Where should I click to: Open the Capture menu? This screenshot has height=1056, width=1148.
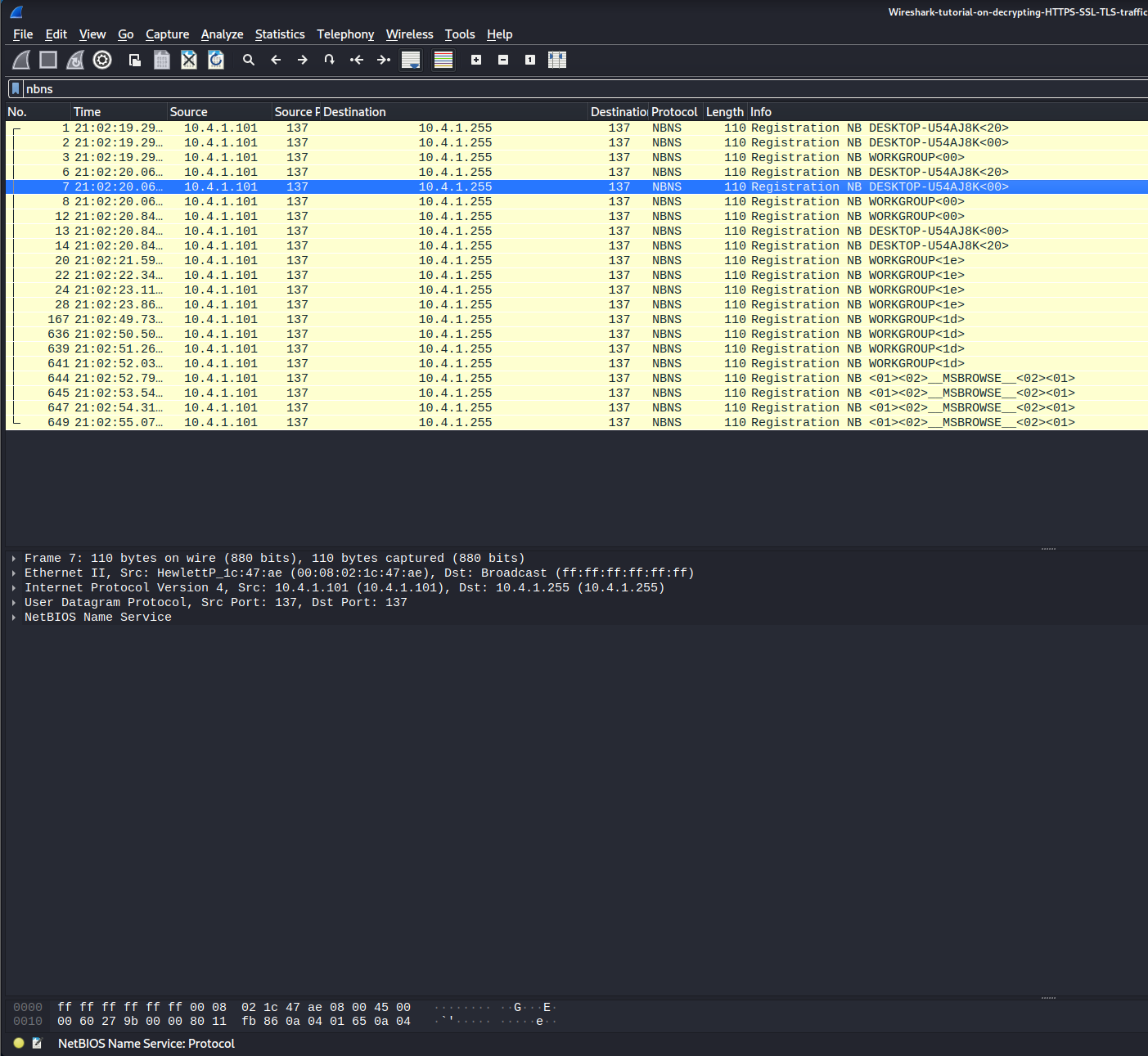click(168, 34)
